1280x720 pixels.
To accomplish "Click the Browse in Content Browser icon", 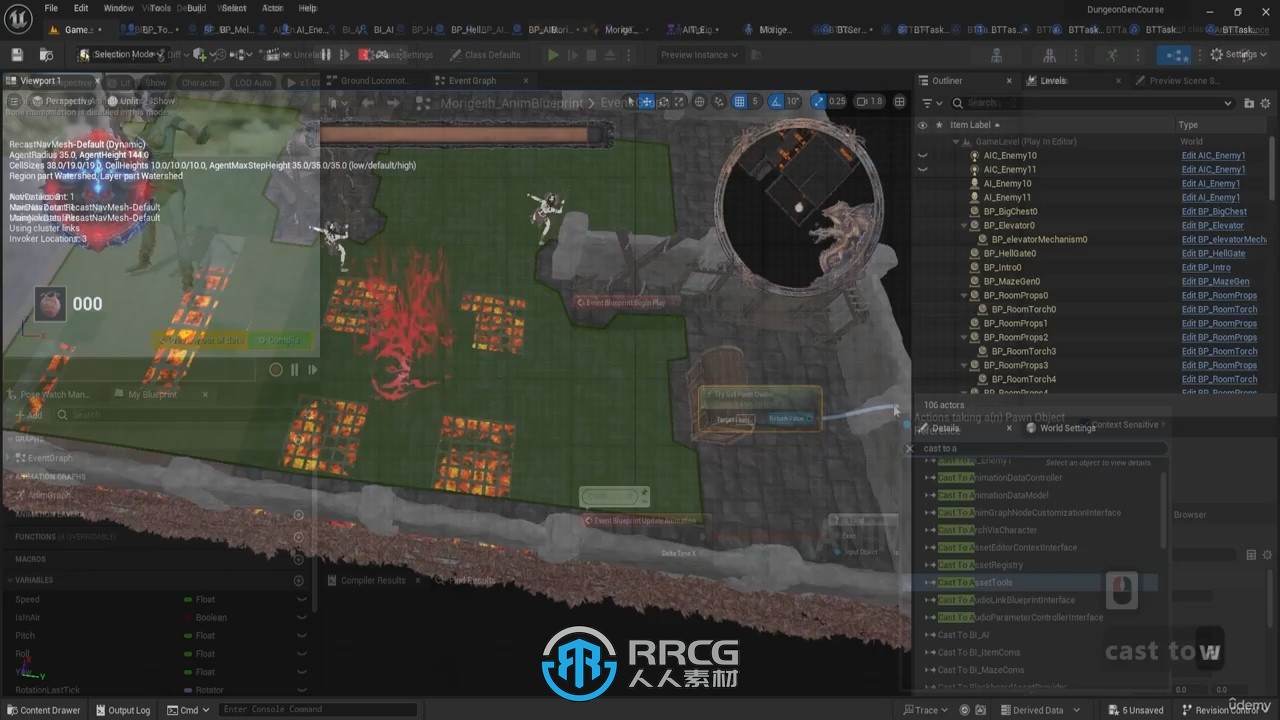I will click(x=46, y=55).
